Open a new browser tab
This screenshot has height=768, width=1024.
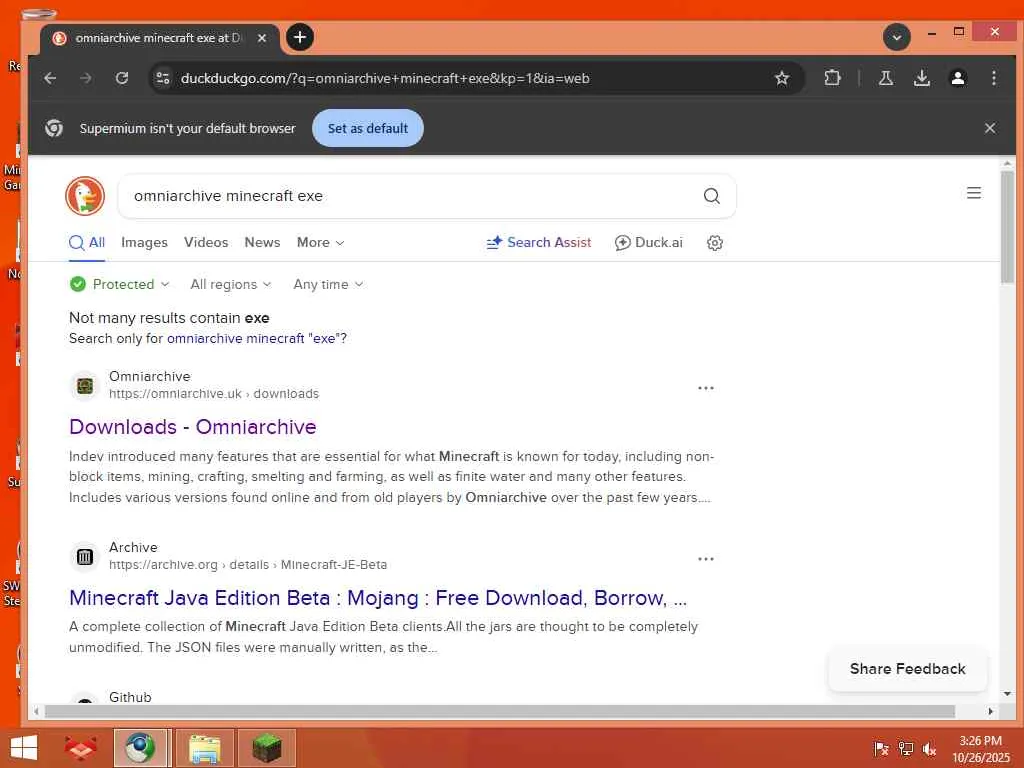pyautogui.click(x=300, y=38)
